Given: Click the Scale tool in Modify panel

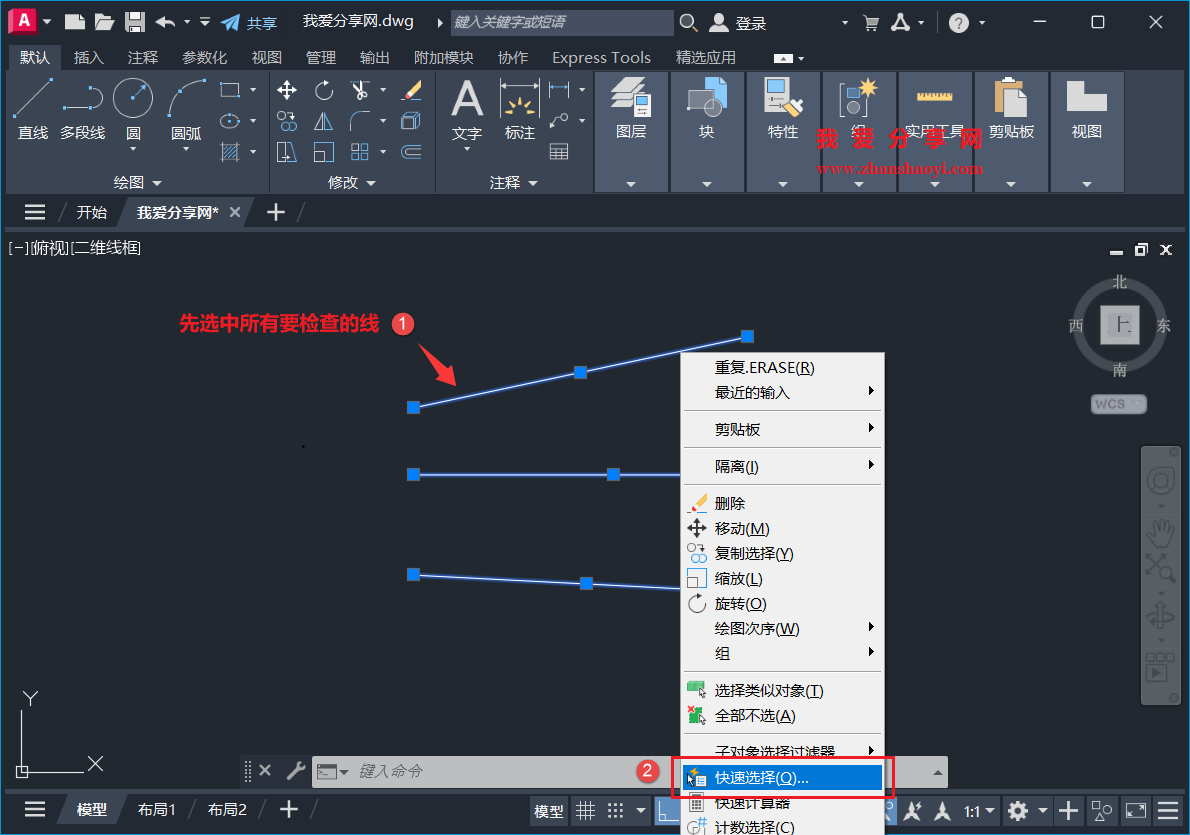Looking at the screenshot, I should coord(324,152).
